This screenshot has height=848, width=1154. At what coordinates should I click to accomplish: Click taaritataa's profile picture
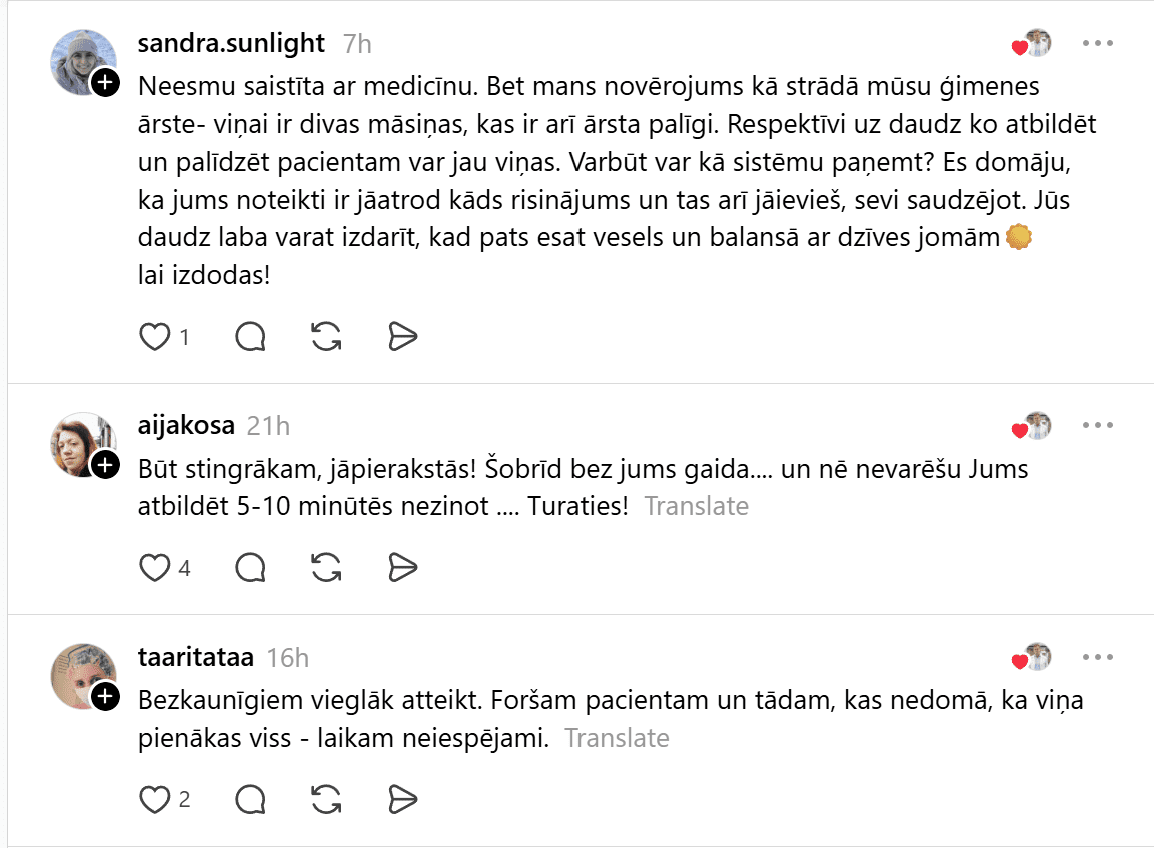(82, 676)
